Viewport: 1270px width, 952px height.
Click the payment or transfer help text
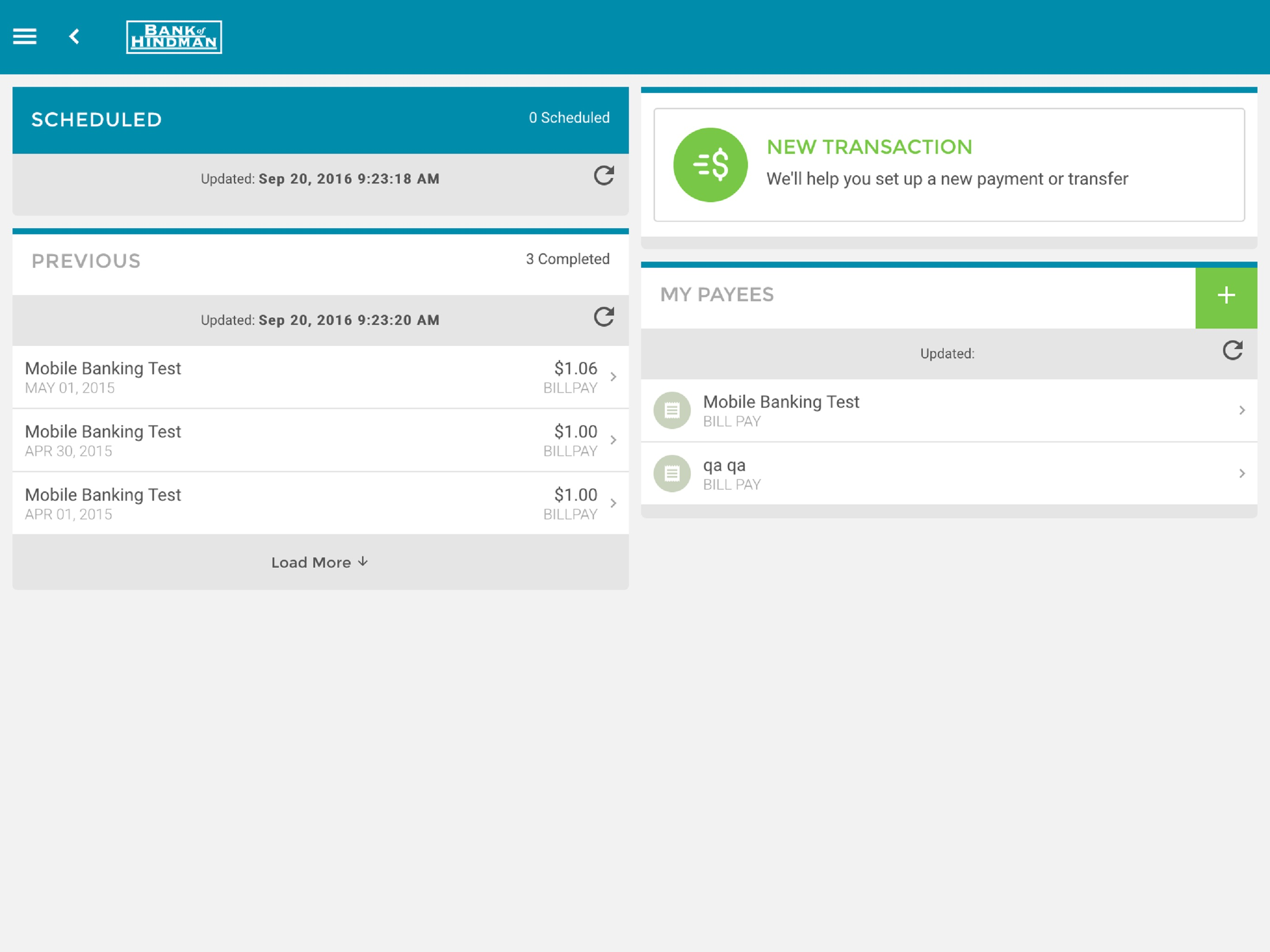pyautogui.click(x=947, y=179)
